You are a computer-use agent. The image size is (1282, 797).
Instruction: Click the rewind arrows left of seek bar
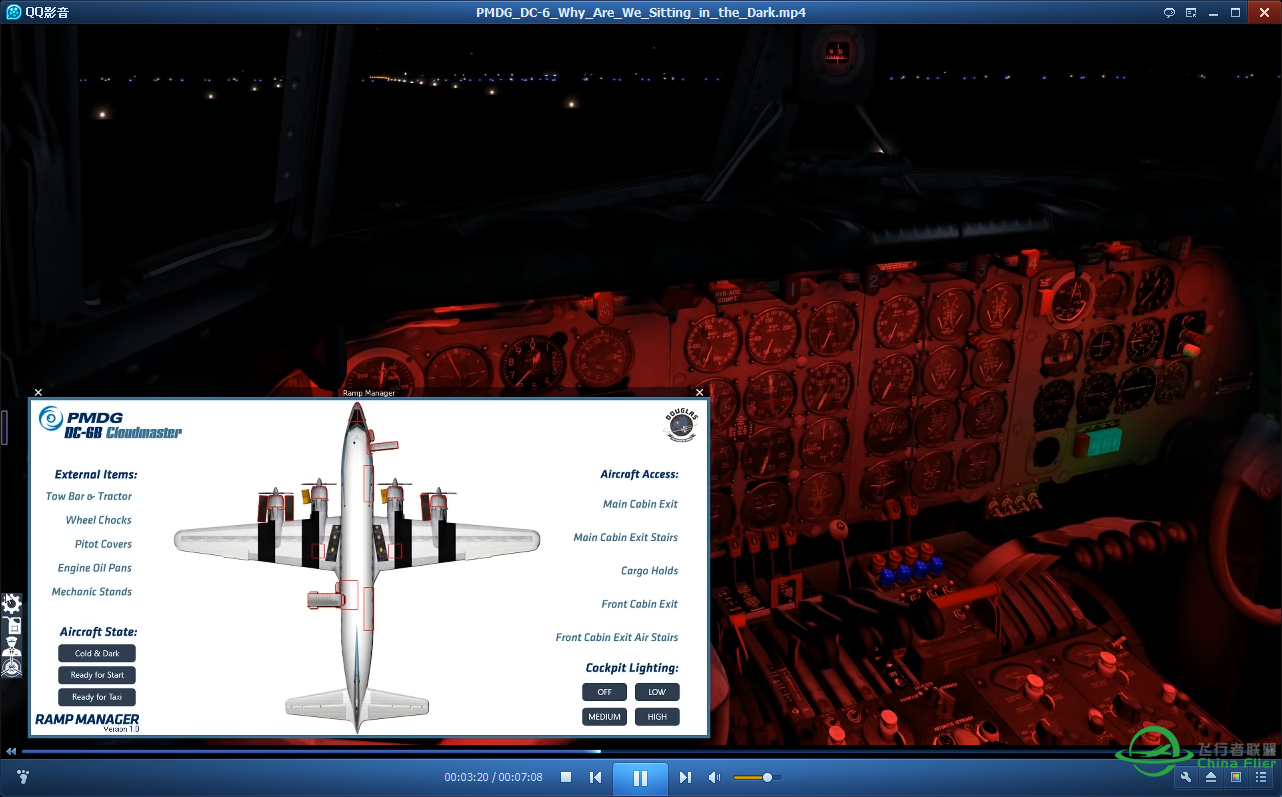pos(11,751)
